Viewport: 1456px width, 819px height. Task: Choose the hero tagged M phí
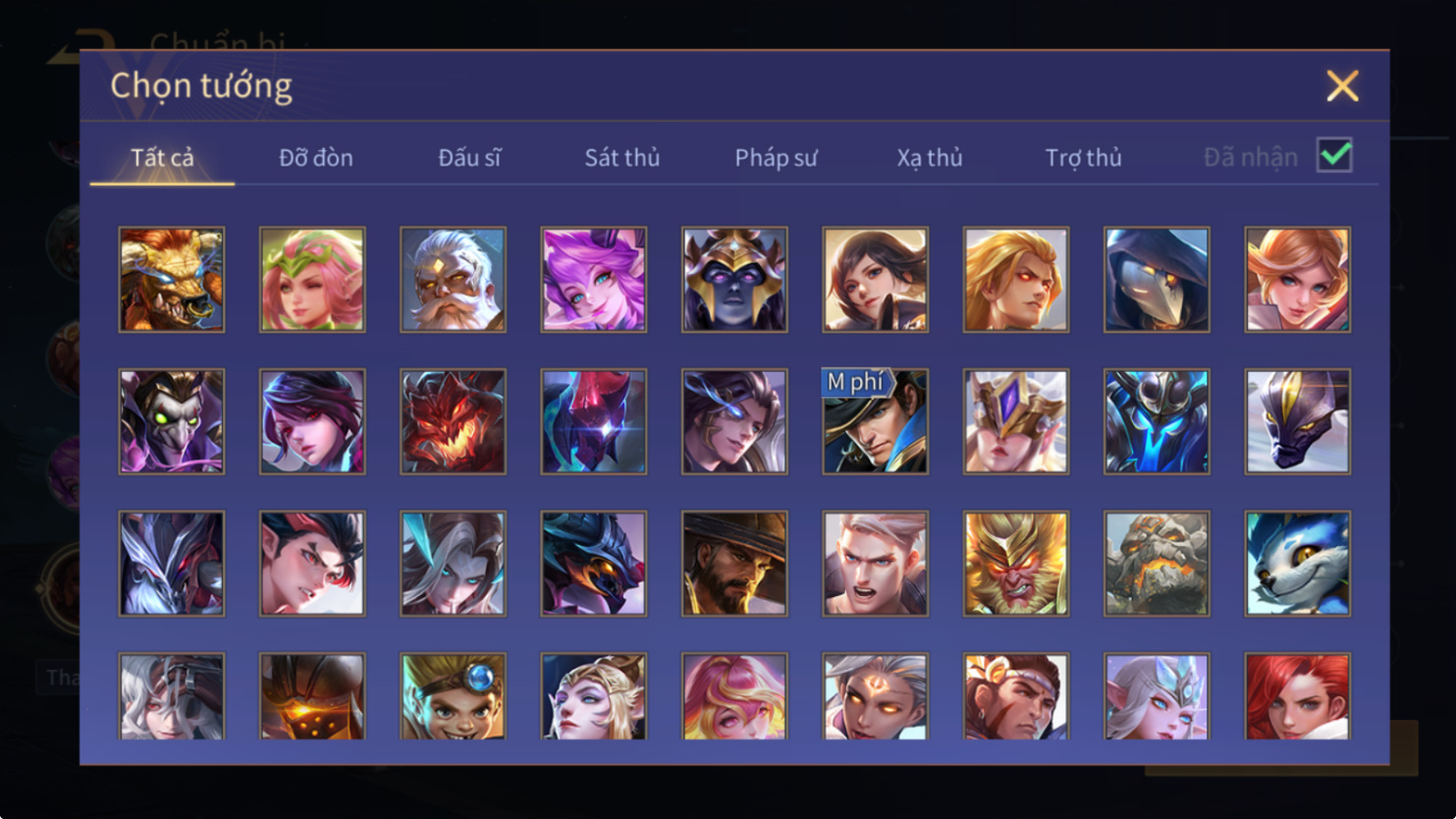[x=875, y=421]
